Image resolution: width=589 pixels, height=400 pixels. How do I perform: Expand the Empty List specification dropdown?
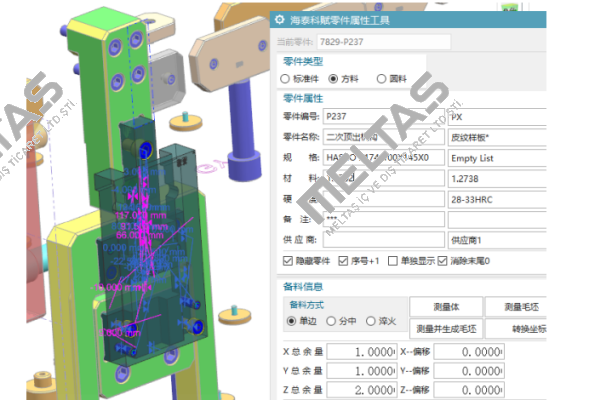point(497,158)
